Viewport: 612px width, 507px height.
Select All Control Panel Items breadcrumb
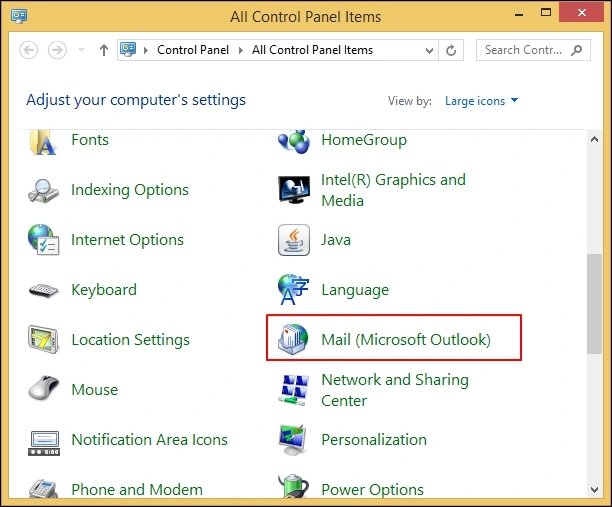click(x=312, y=50)
